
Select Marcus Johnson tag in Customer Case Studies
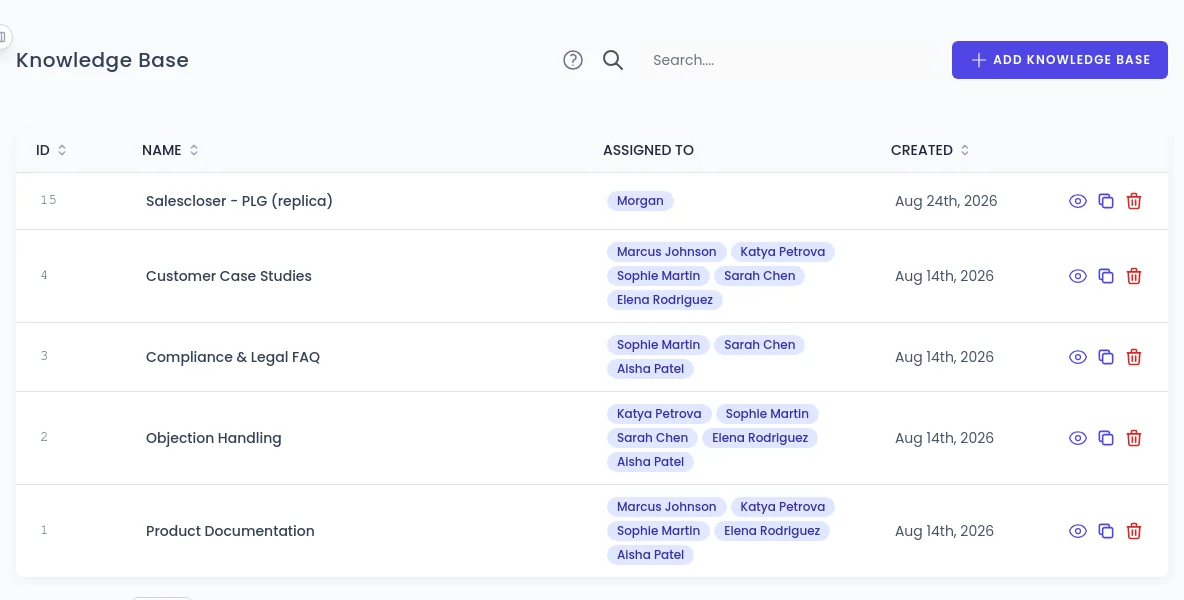(x=666, y=252)
